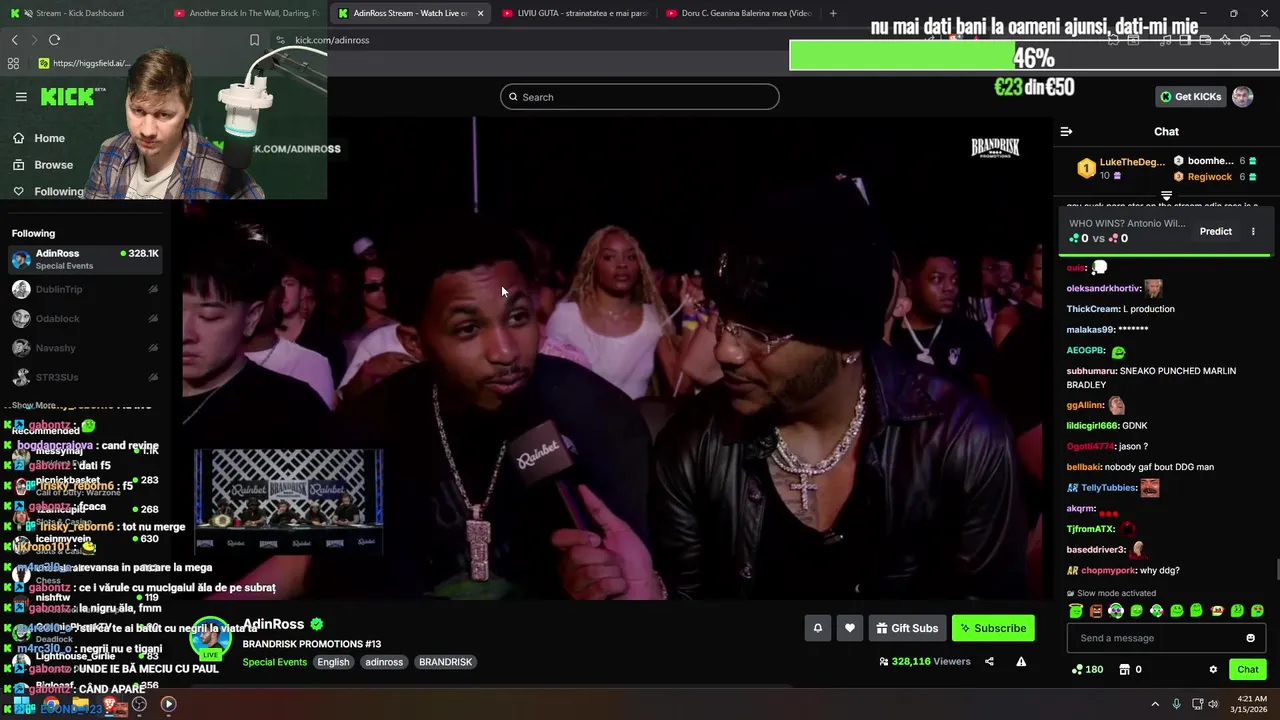Open the channel shop icon
Viewport: 1280px width, 720px height.
pyautogui.click(x=1124, y=670)
